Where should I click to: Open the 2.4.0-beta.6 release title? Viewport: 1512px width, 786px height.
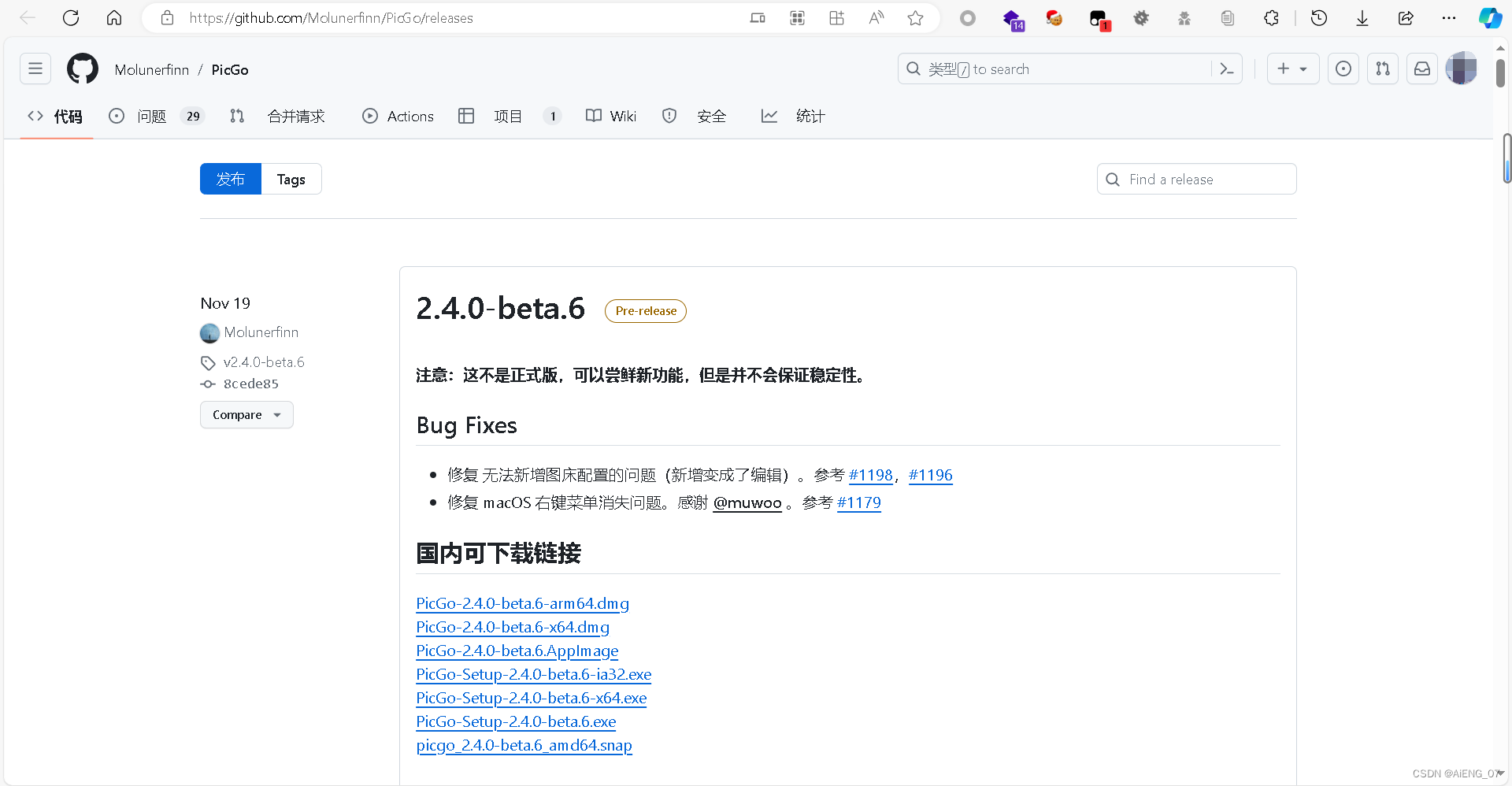click(x=500, y=308)
